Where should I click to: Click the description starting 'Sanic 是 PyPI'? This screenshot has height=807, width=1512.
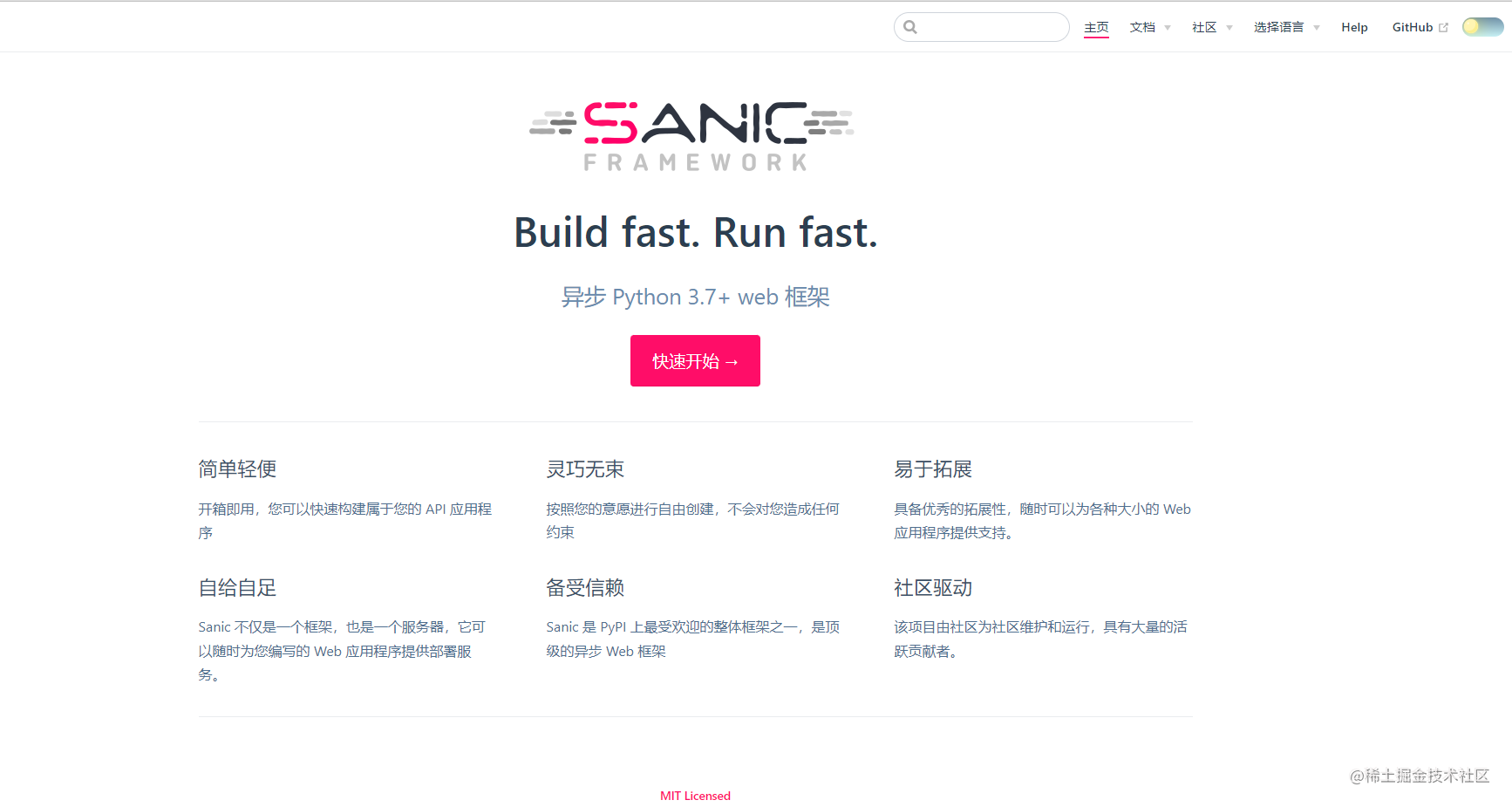click(693, 639)
